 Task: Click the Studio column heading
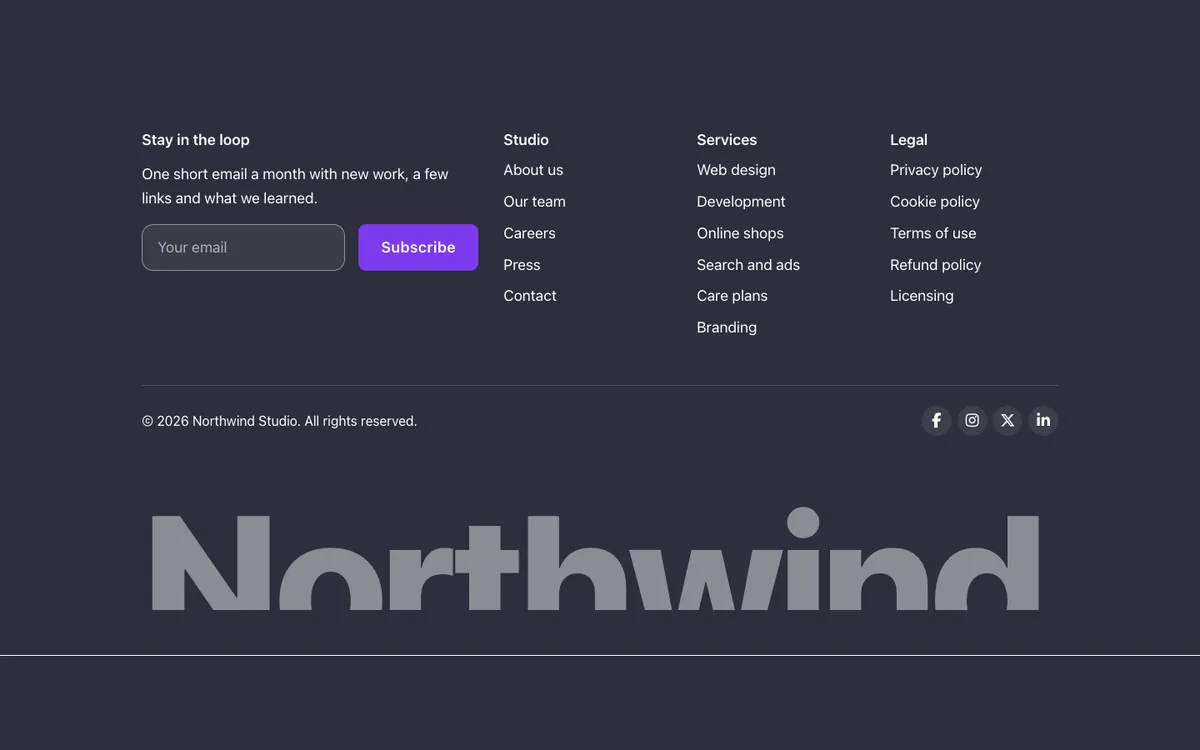[526, 140]
